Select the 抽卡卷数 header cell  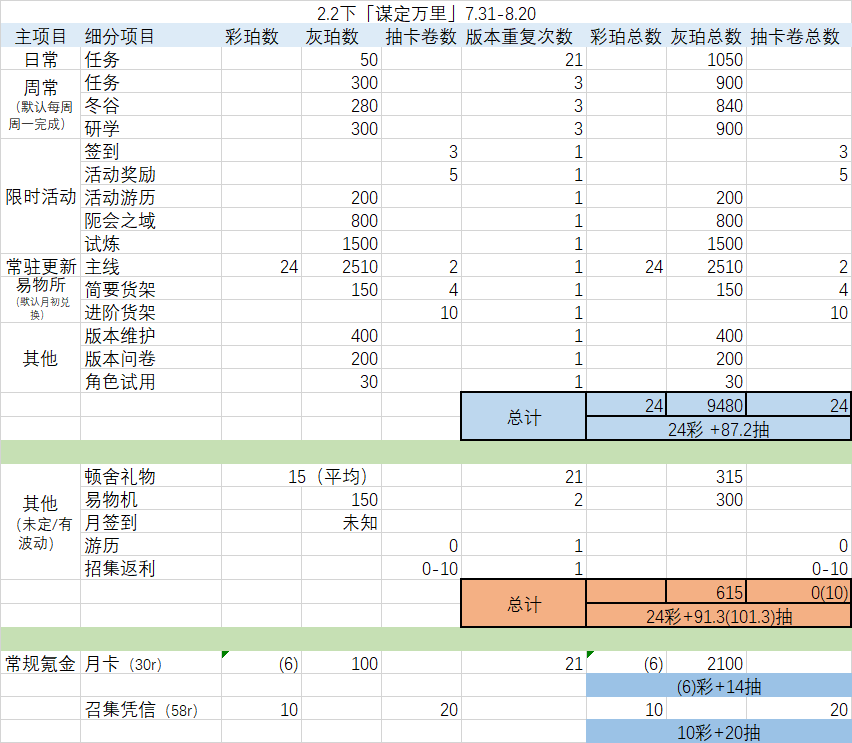coord(421,36)
